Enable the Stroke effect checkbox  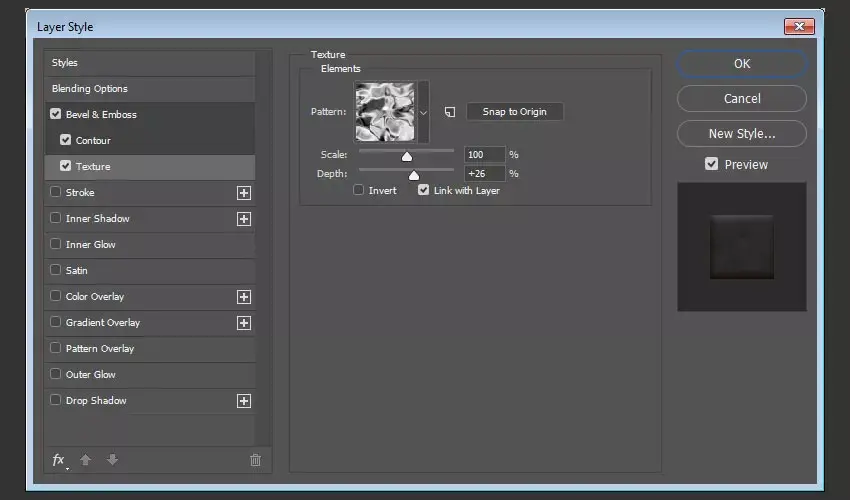(x=55, y=192)
